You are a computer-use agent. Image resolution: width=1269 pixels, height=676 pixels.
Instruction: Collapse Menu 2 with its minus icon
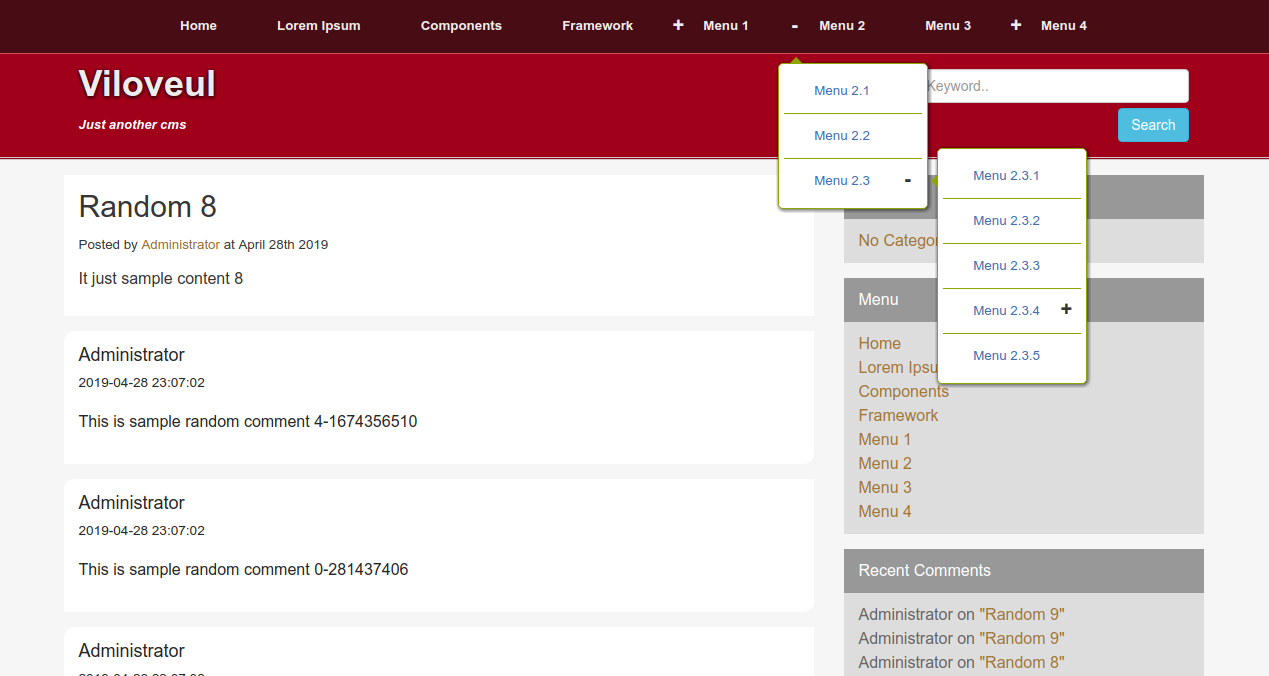(794, 26)
